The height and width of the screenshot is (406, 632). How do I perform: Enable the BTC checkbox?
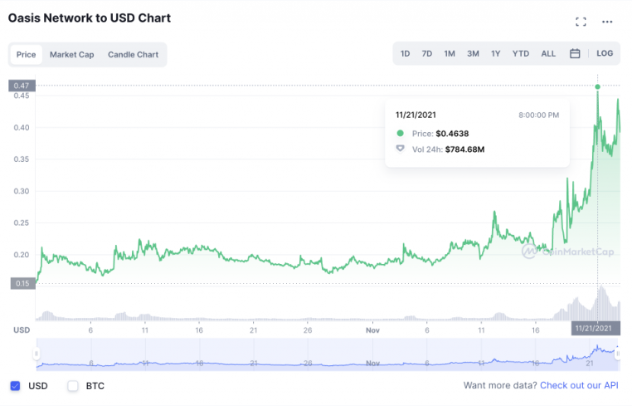pos(73,385)
